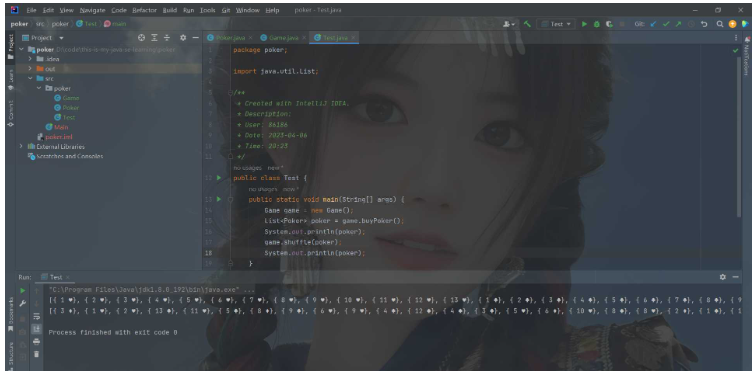Click the Print icon in Run console

(x=37, y=342)
